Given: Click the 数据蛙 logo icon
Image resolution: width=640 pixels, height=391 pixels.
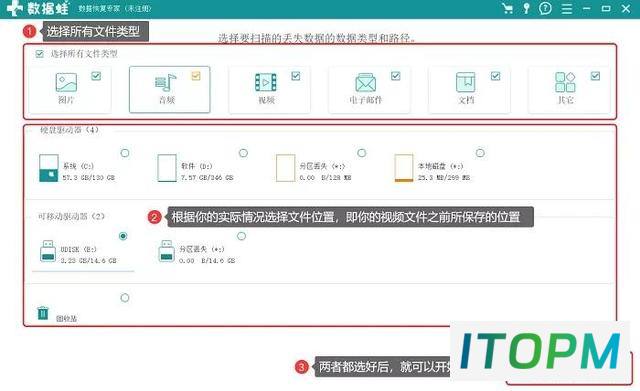Looking at the screenshot, I should [x=15, y=8].
